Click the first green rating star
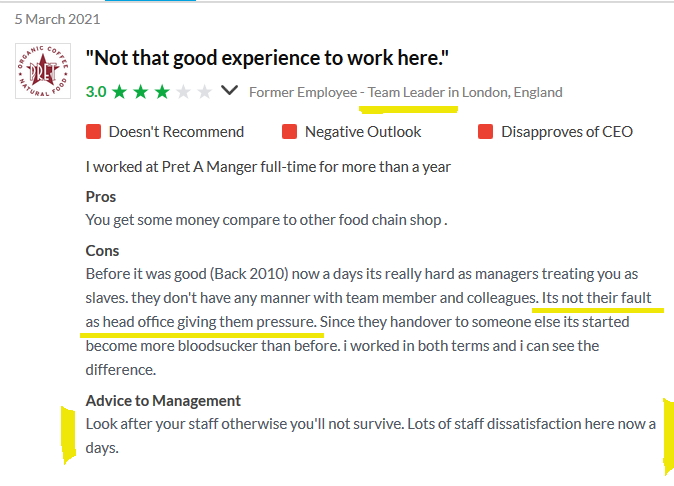 coord(120,92)
